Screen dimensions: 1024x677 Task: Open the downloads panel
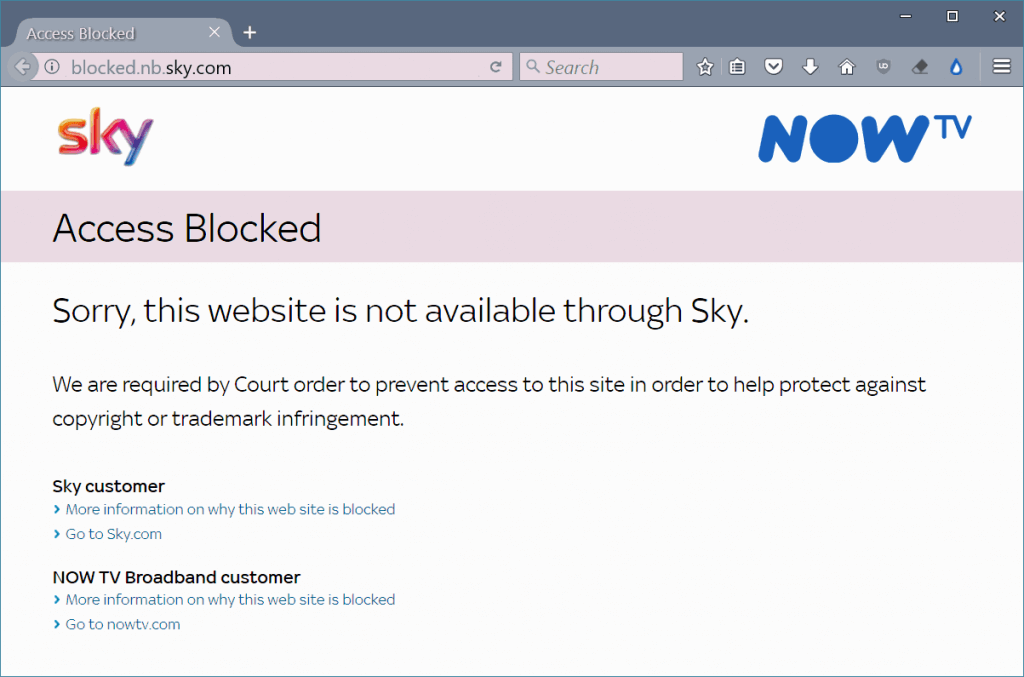(809, 66)
